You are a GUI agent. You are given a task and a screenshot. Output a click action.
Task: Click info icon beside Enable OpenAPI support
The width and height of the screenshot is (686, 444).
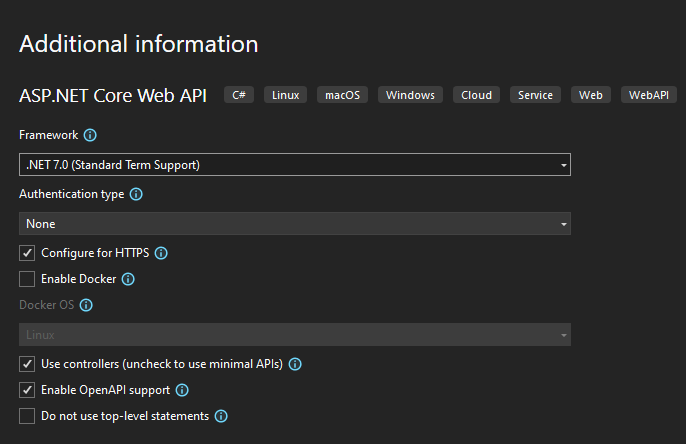[182, 390]
